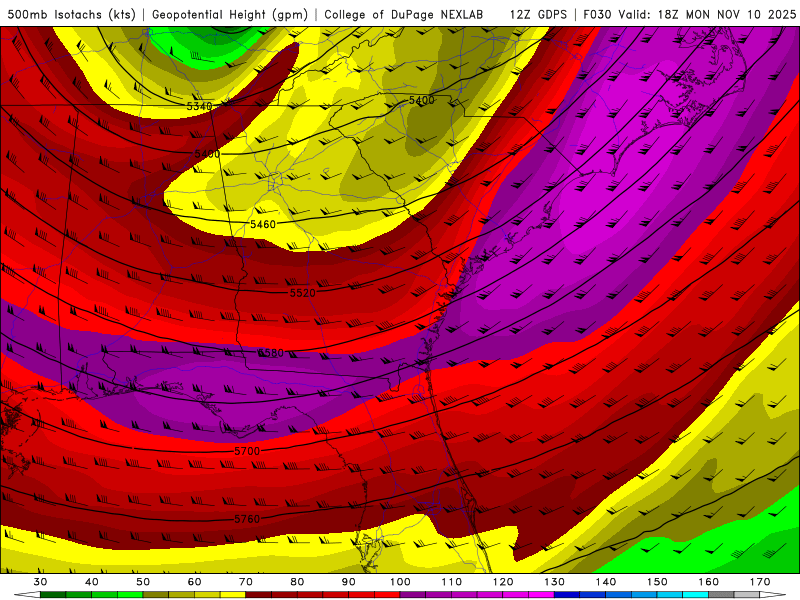800x600 pixels.
Task: Click the legend value 160
Action: 709,582
